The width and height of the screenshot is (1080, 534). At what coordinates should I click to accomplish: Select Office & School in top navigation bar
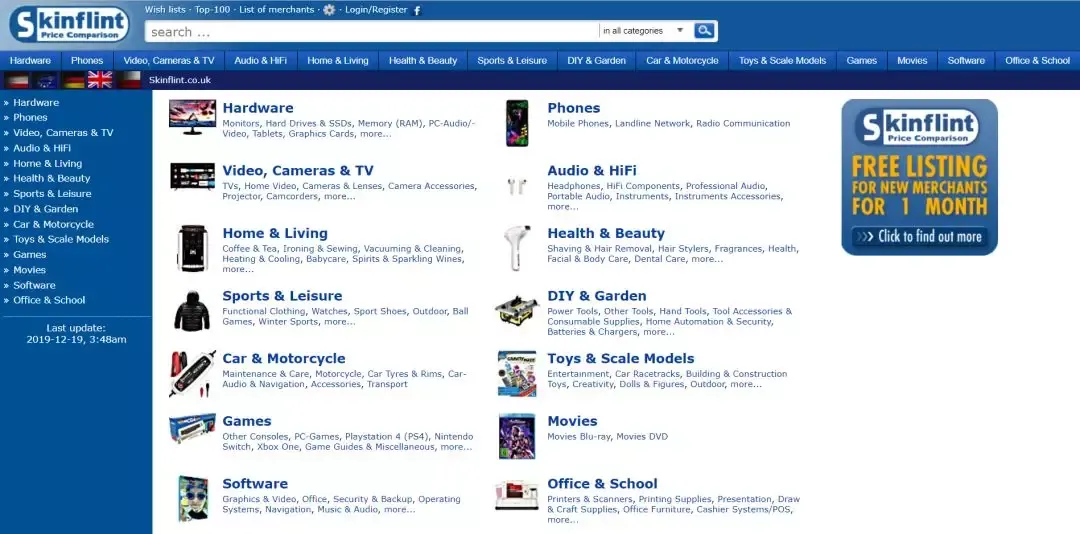1037,61
